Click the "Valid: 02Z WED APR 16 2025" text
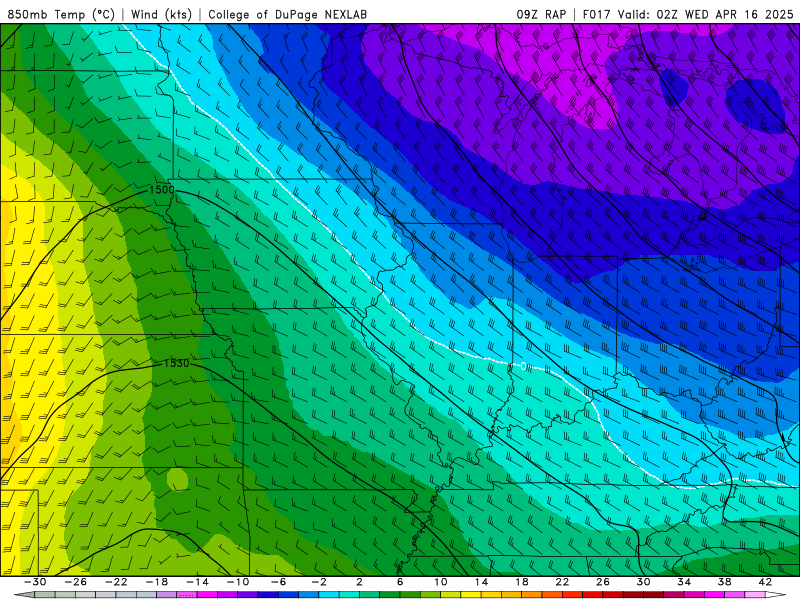 [706, 14]
